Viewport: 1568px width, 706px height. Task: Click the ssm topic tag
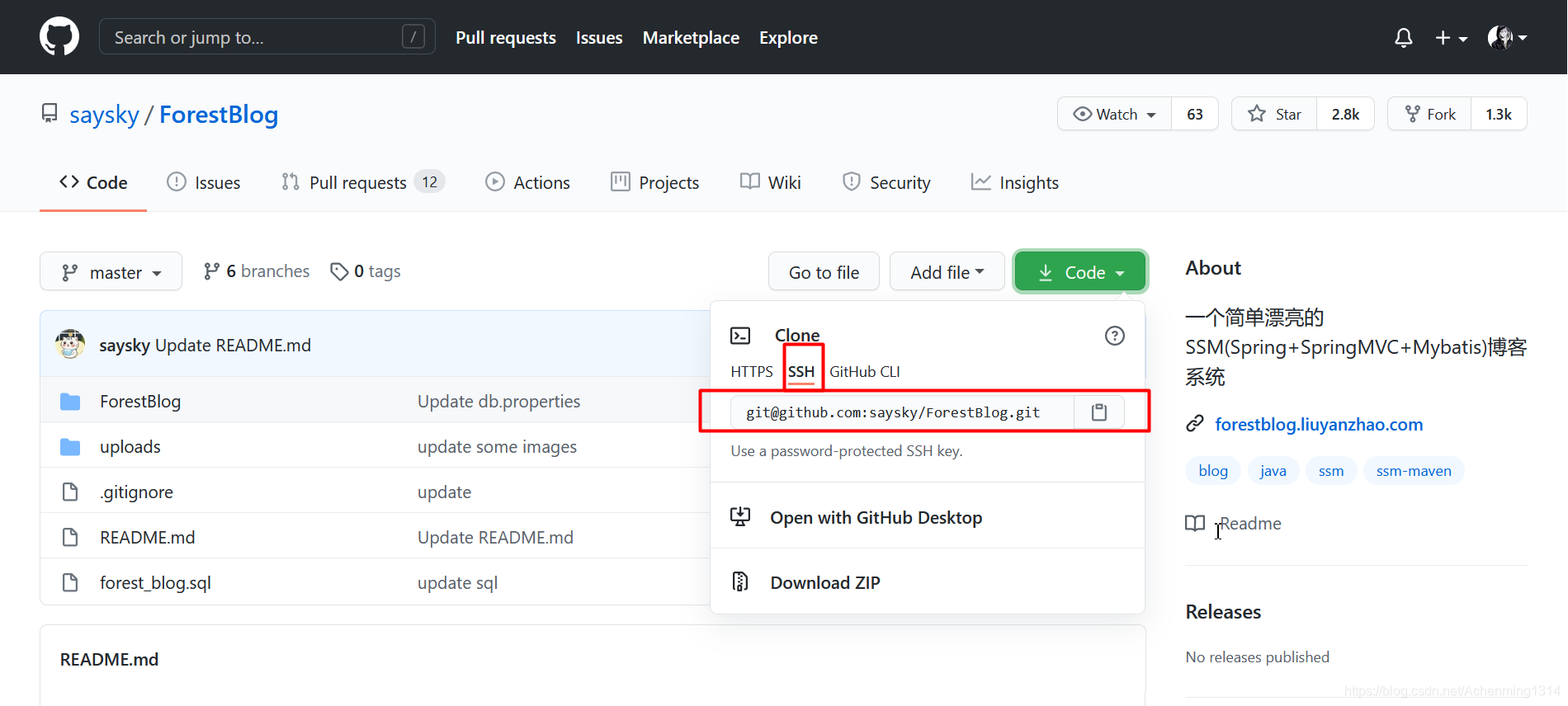pos(1331,471)
